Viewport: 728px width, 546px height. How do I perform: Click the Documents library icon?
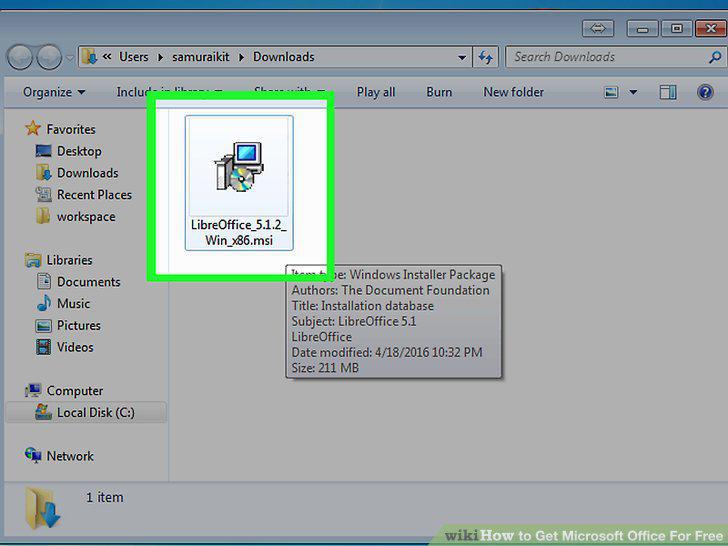tap(44, 281)
